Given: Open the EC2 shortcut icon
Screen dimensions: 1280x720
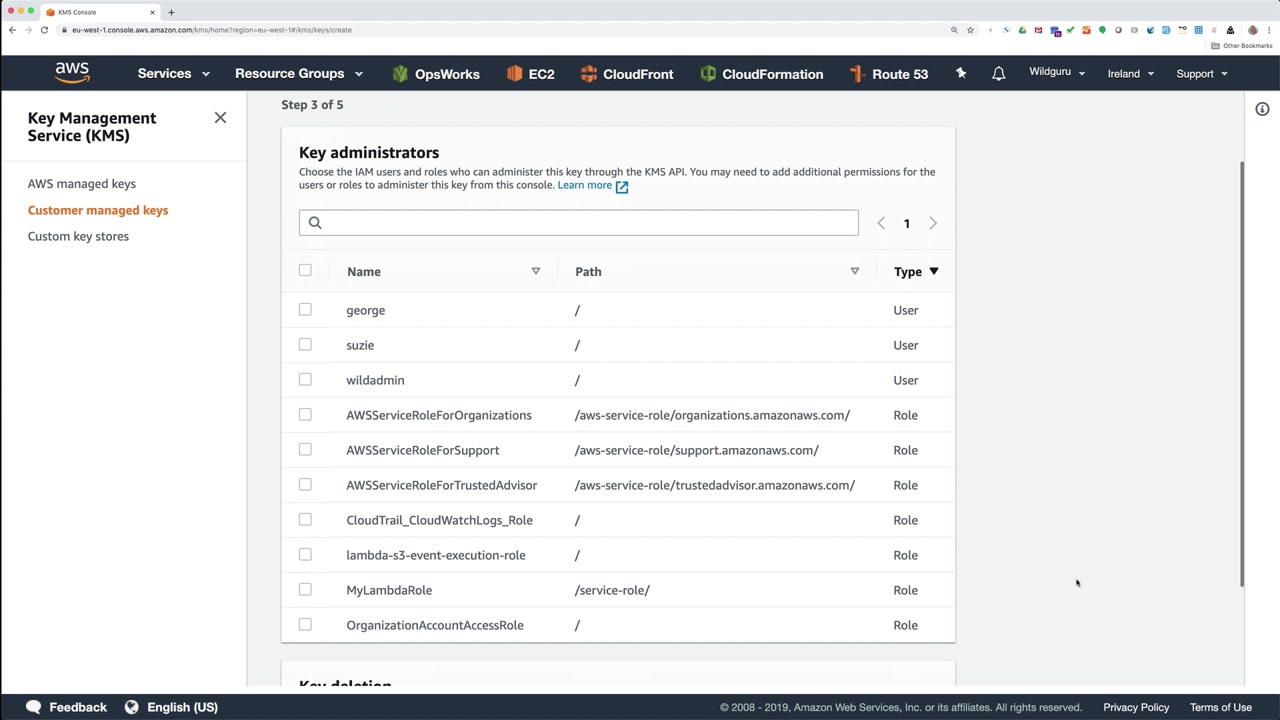Looking at the screenshot, I should [x=515, y=74].
